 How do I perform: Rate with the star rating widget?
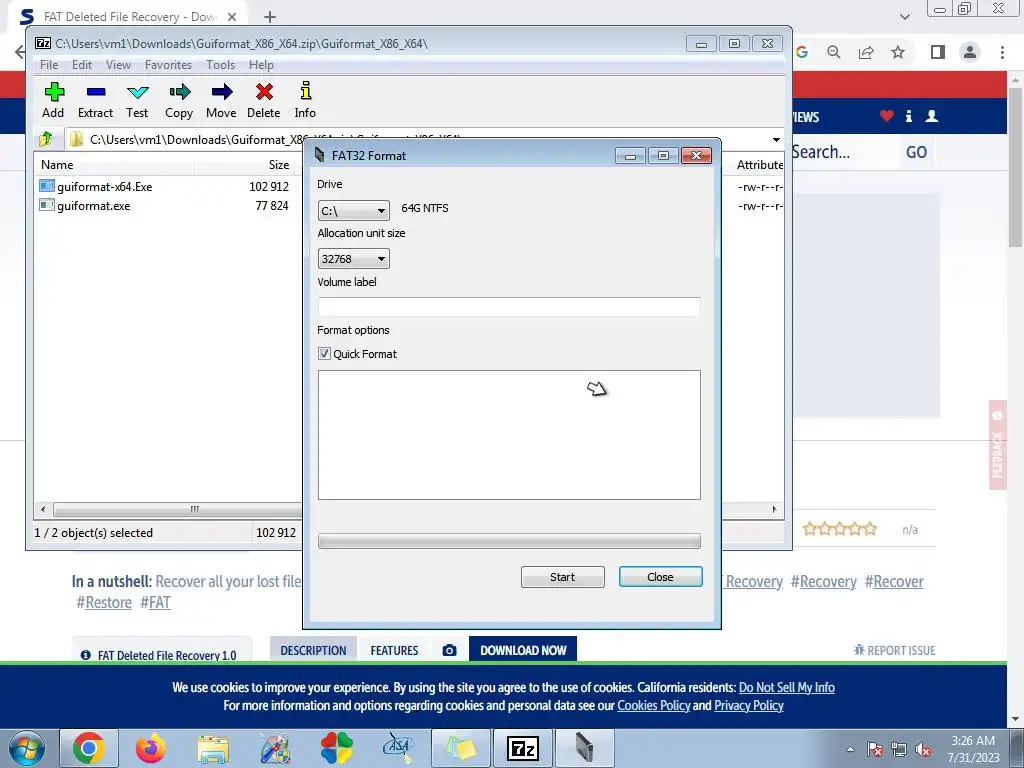point(839,529)
